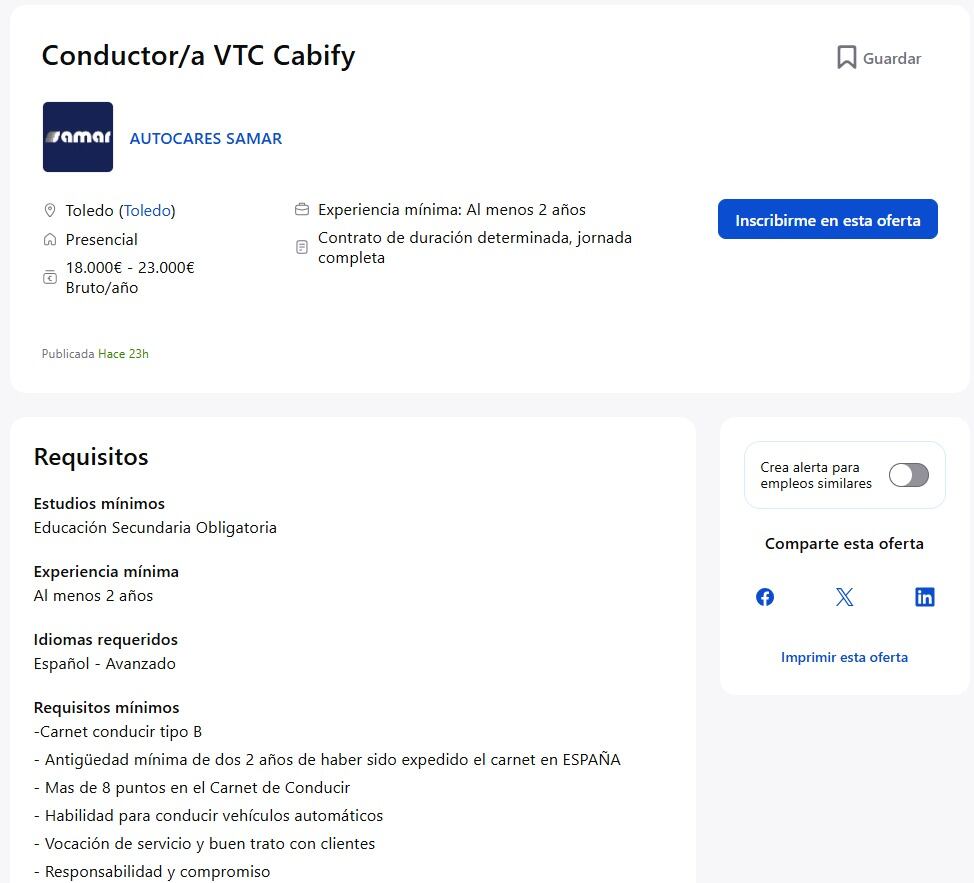Open the AUTOCARES SAMAR company page
This screenshot has height=883, width=974.
(205, 138)
